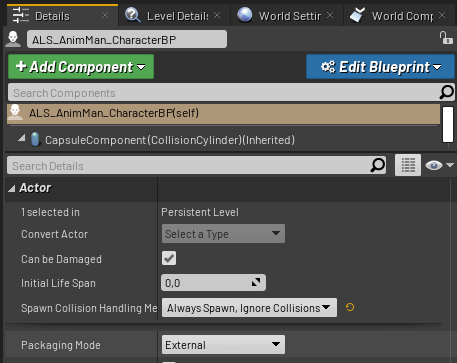
Task: Close the World Composition tab
Action: [442, 15]
